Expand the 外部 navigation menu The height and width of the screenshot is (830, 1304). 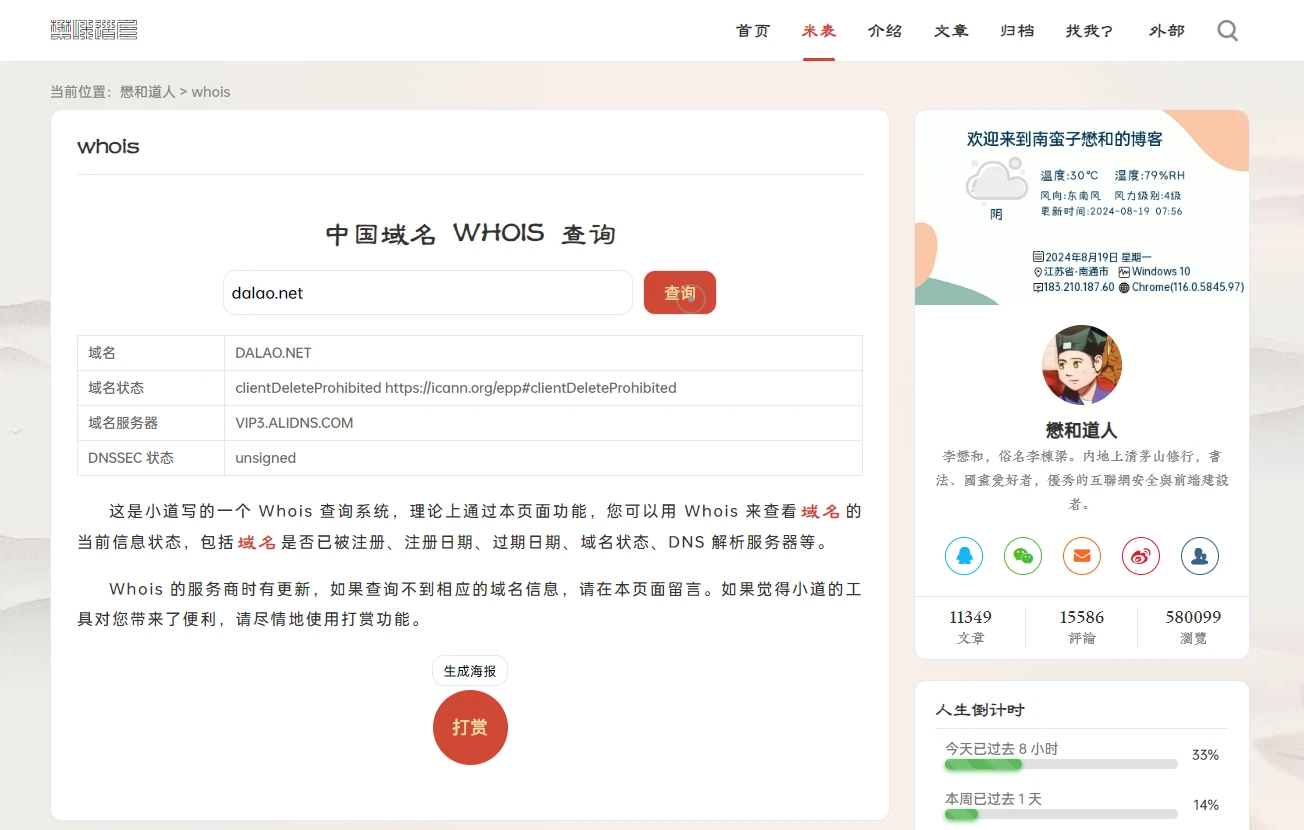pos(1166,31)
